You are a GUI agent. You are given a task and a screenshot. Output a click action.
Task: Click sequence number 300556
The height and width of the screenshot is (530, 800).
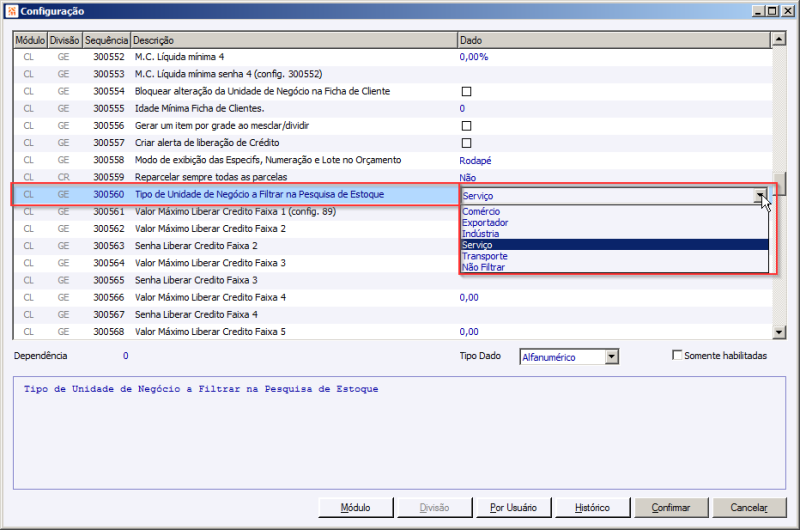click(109, 125)
